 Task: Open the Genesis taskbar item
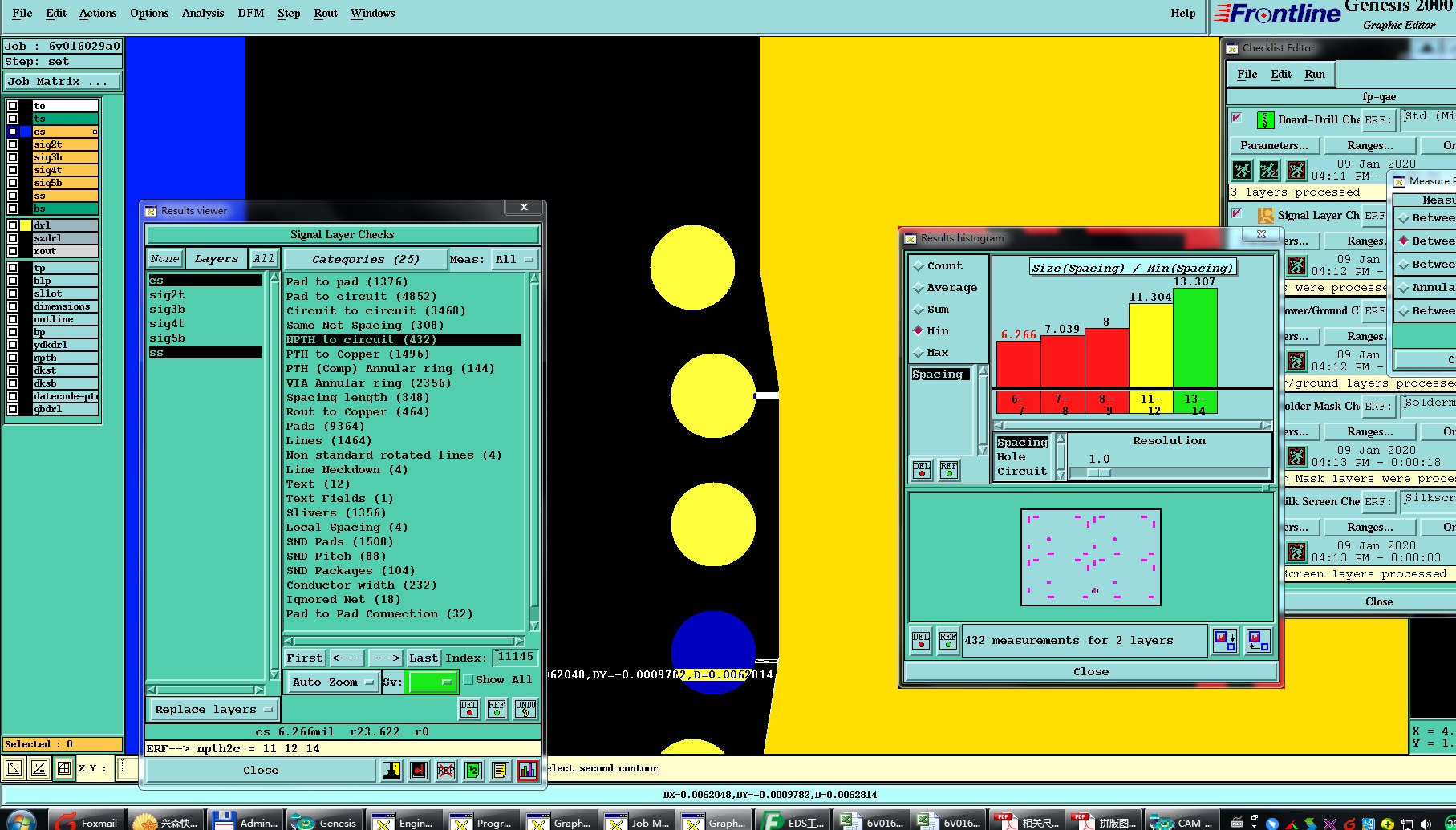coord(328,822)
